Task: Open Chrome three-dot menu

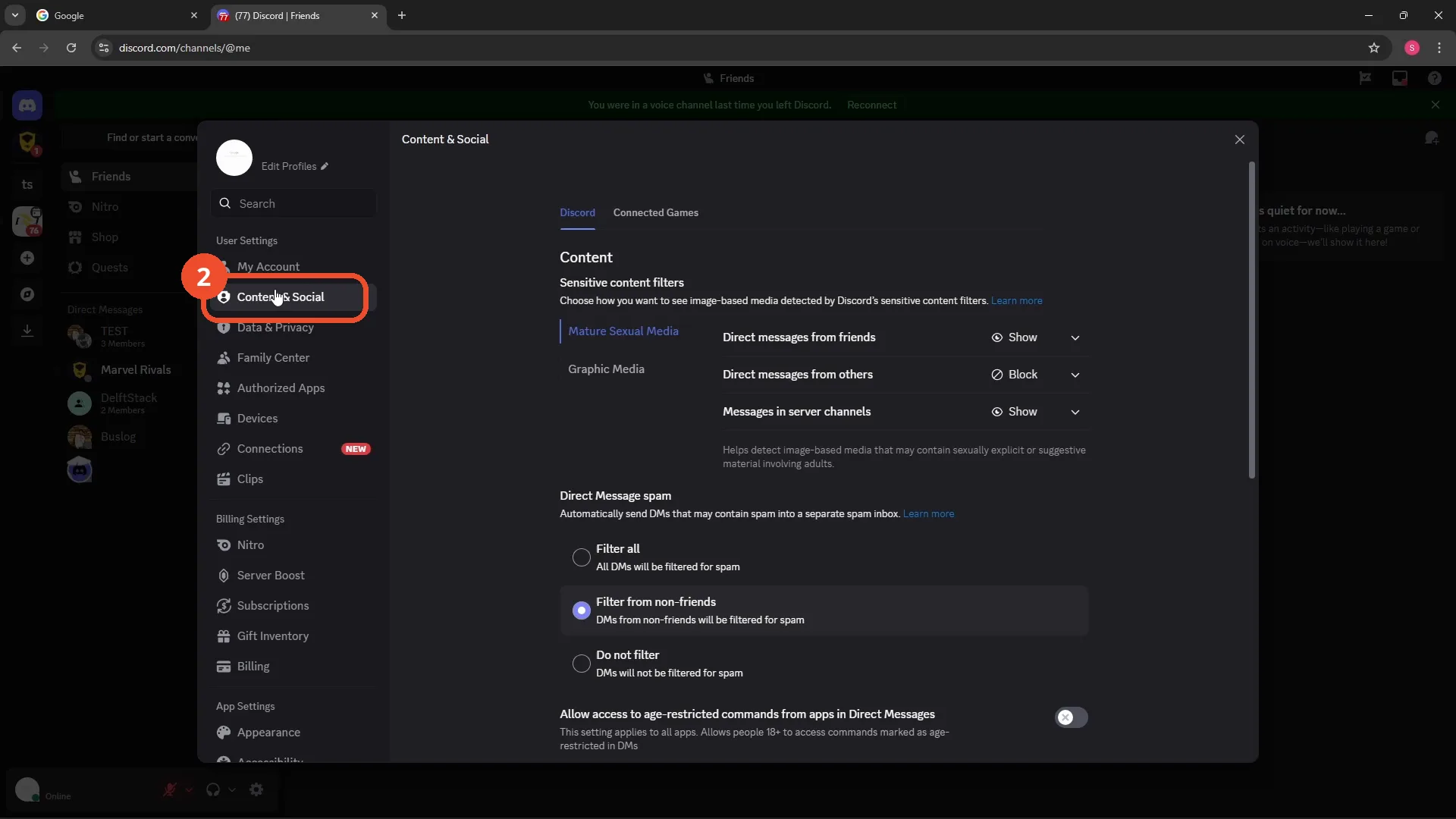Action: pyautogui.click(x=1439, y=48)
